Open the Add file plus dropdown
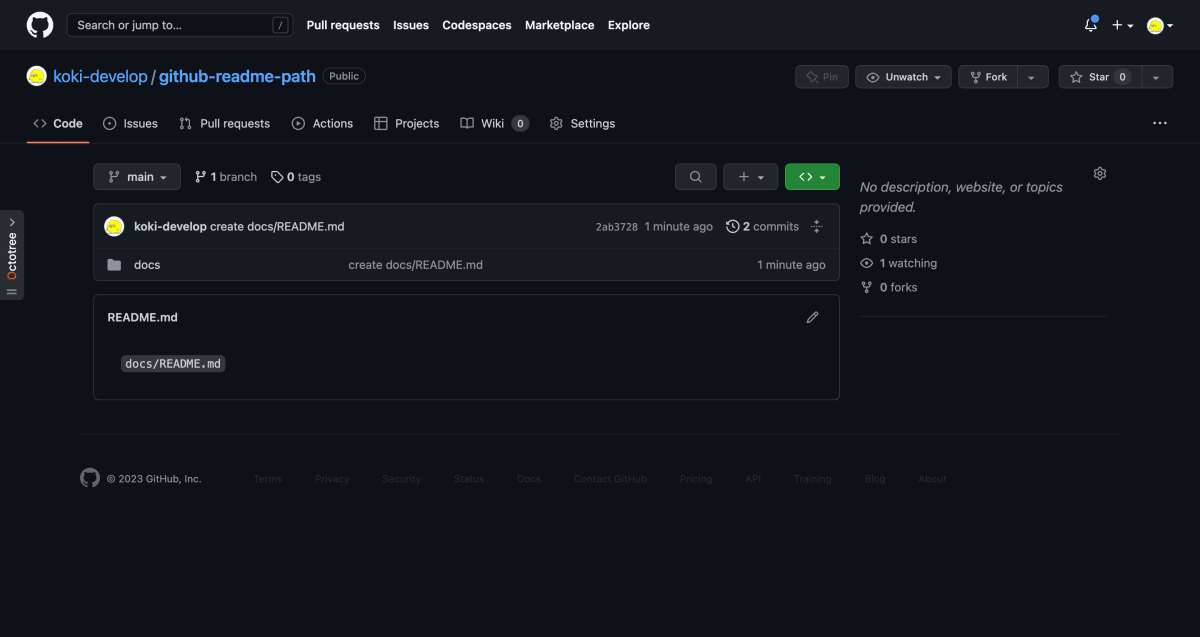 pos(751,177)
